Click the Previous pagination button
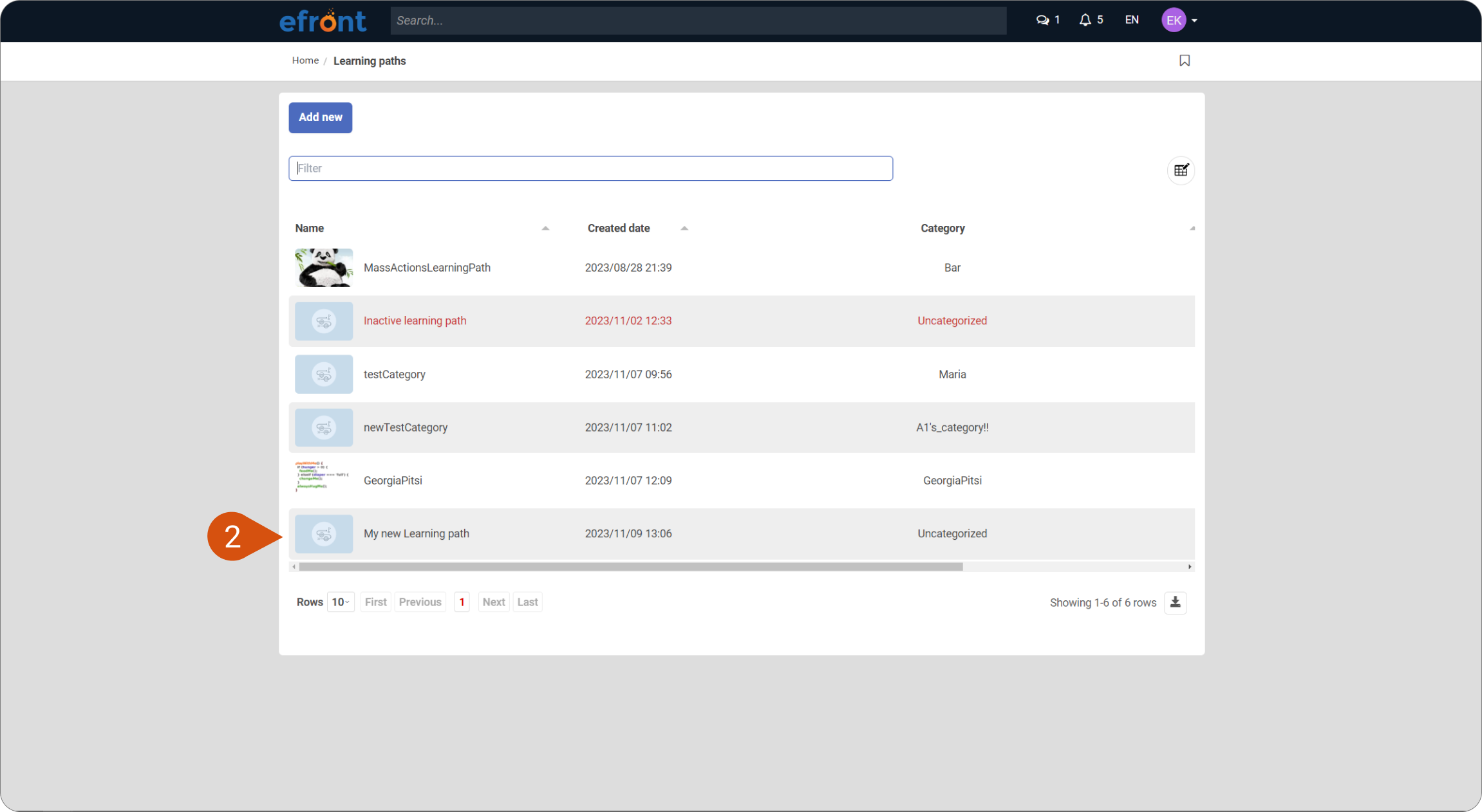 pyautogui.click(x=420, y=602)
